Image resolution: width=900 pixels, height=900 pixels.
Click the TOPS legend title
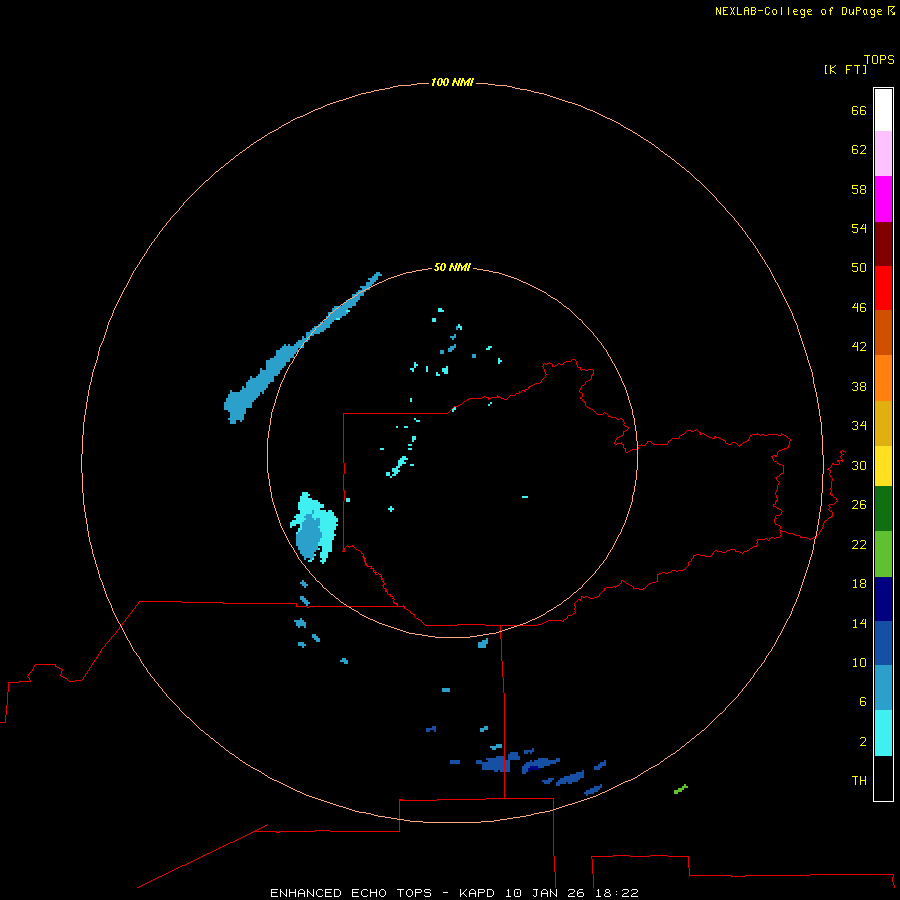coord(879,59)
